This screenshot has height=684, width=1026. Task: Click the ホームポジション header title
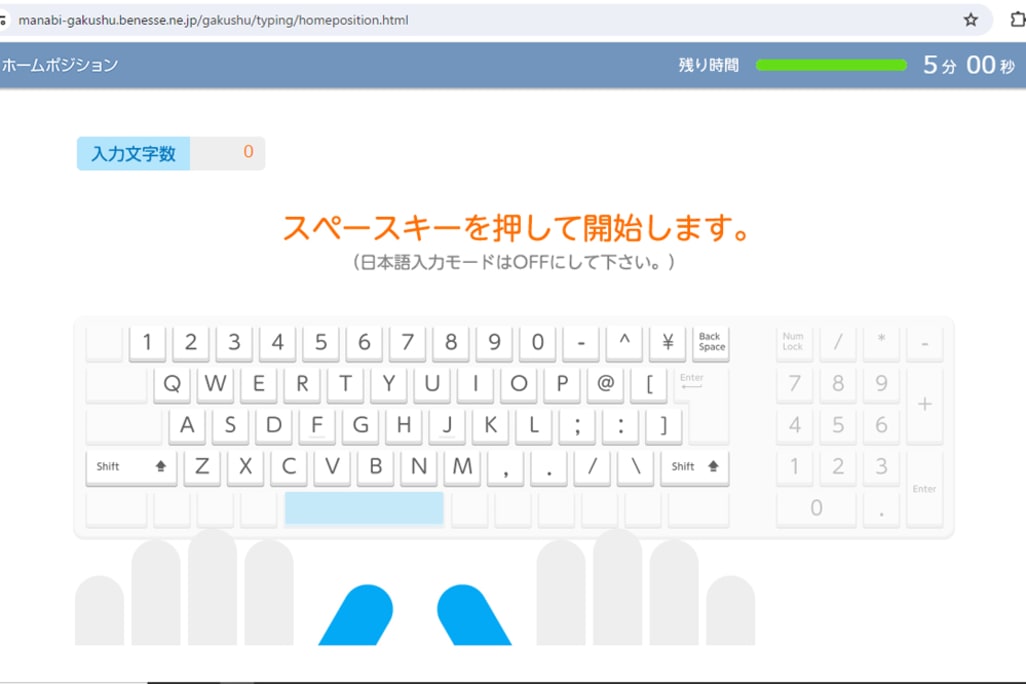[x=60, y=65]
